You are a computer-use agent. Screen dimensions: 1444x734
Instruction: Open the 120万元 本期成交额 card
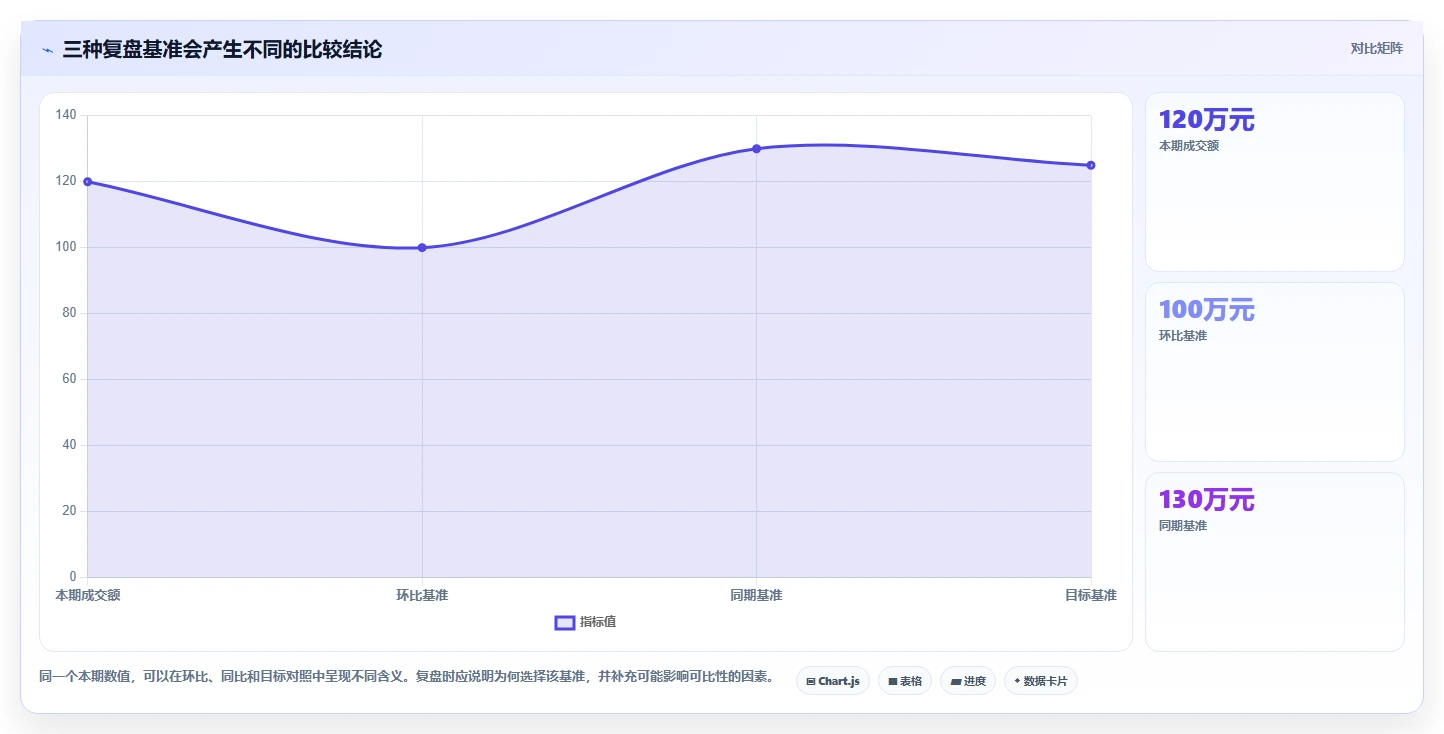coord(1275,182)
